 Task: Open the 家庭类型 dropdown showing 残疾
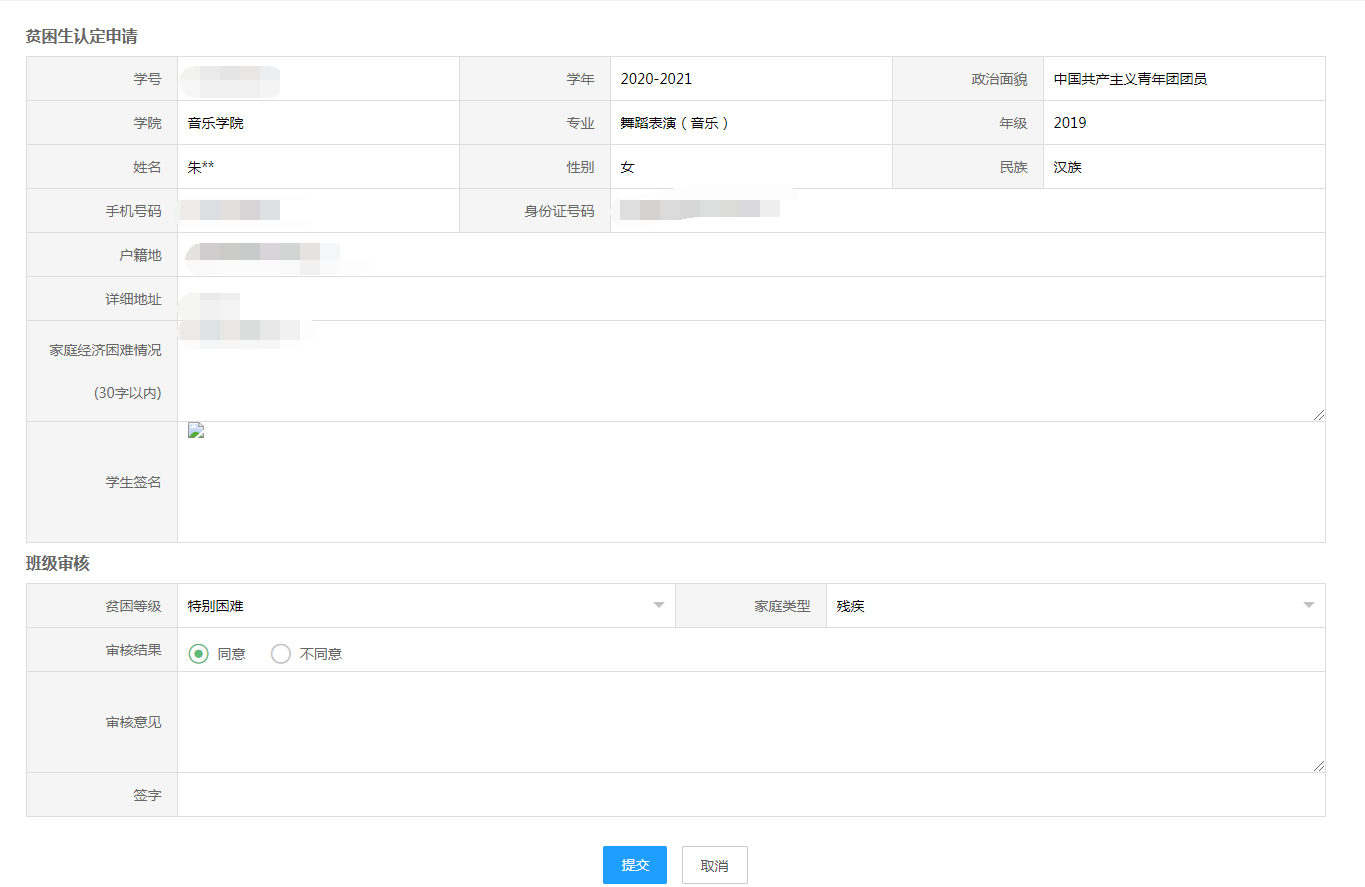click(1075, 606)
